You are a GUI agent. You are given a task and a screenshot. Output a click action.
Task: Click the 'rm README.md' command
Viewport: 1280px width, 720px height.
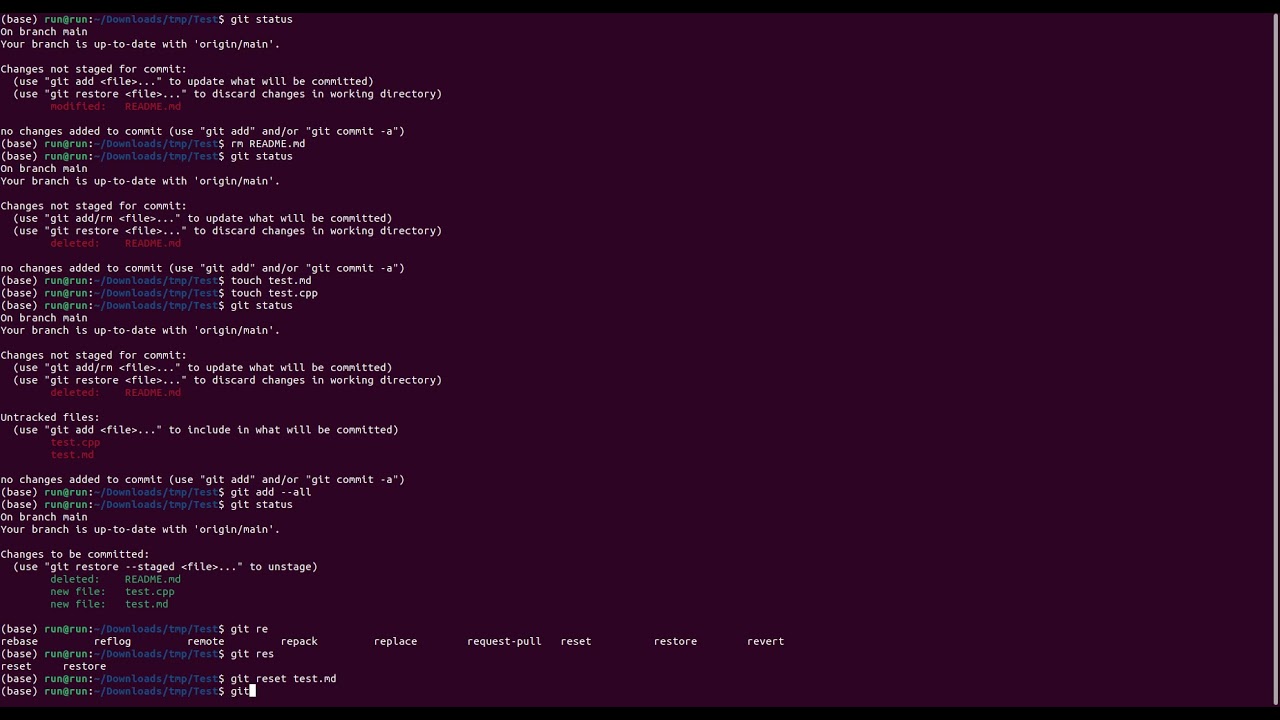click(x=268, y=143)
